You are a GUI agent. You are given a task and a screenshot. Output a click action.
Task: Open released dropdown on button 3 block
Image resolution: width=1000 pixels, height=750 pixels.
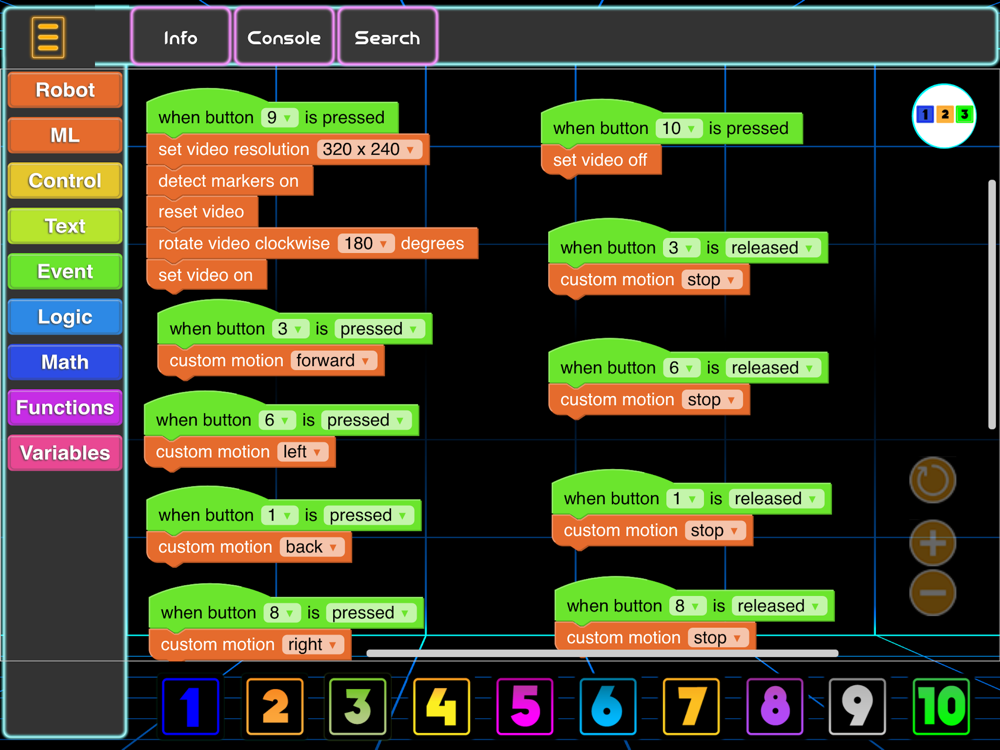pyautogui.click(x=772, y=247)
